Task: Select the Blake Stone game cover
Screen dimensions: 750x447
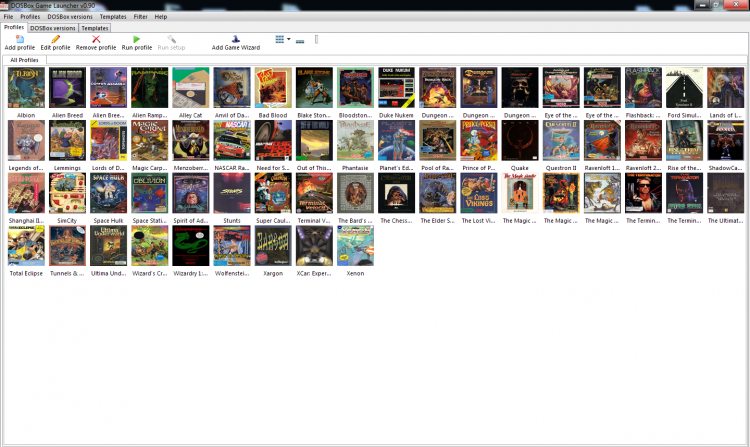Action: (x=314, y=87)
